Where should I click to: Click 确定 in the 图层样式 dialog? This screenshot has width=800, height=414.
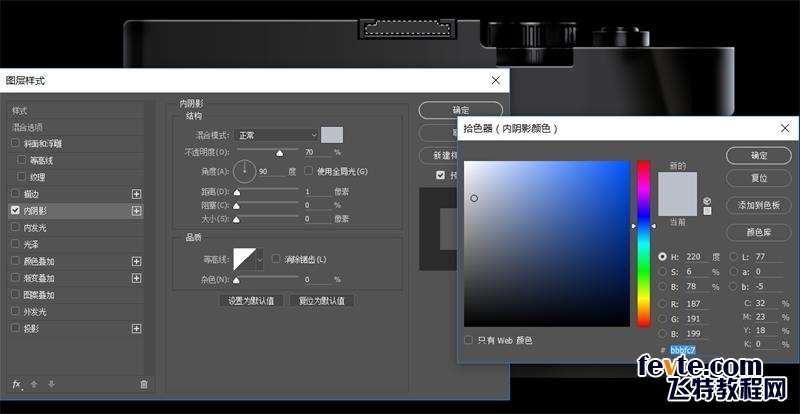pyautogui.click(x=461, y=110)
